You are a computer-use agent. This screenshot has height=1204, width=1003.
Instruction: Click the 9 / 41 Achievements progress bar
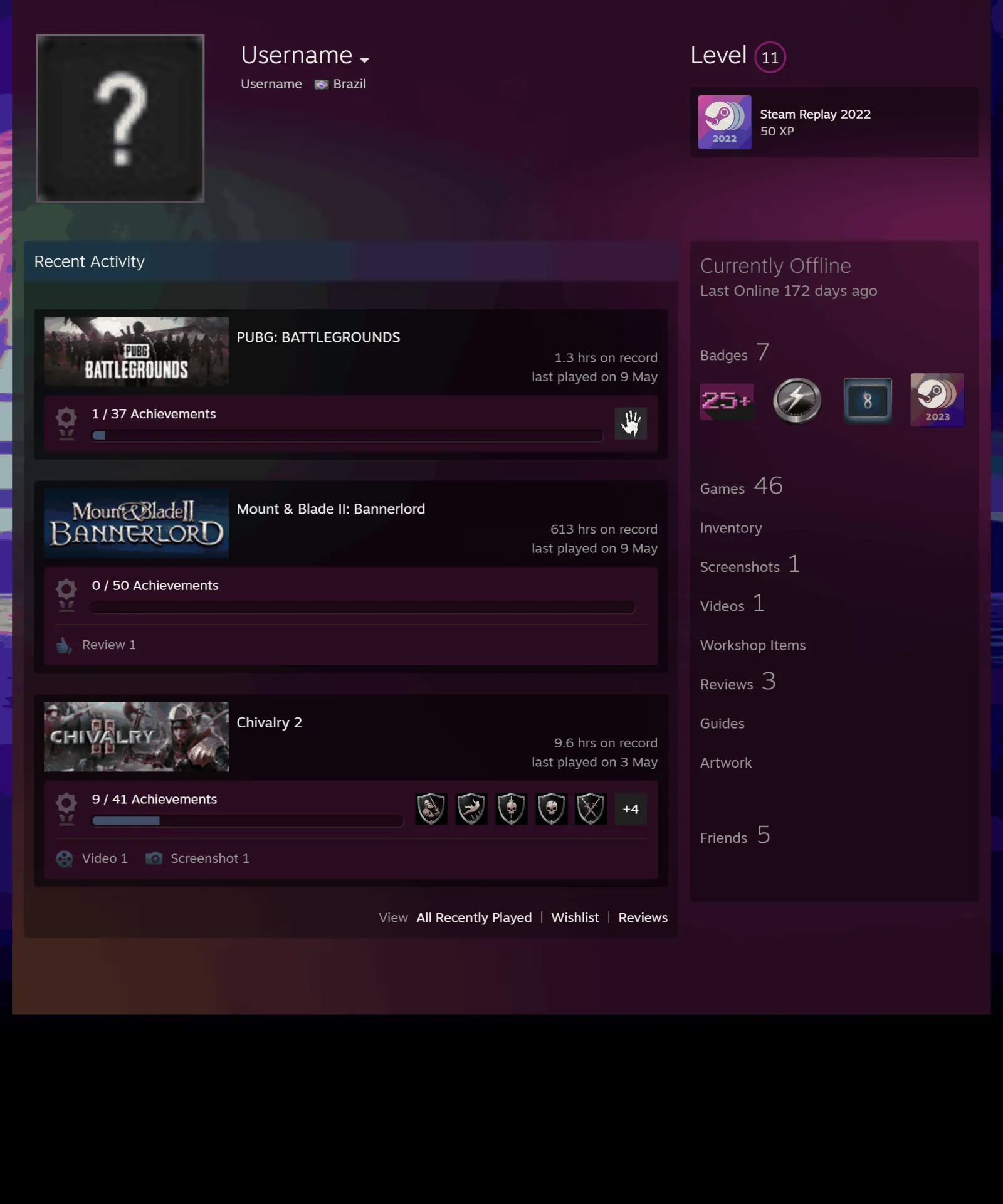coord(248,820)
